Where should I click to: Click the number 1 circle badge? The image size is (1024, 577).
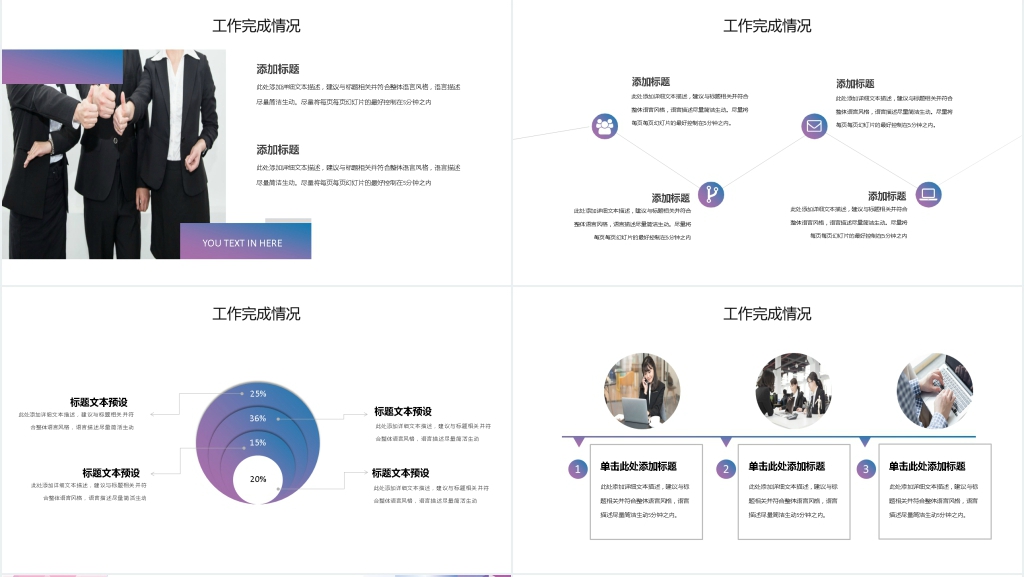pyautogui.click(x=578, y=469)
